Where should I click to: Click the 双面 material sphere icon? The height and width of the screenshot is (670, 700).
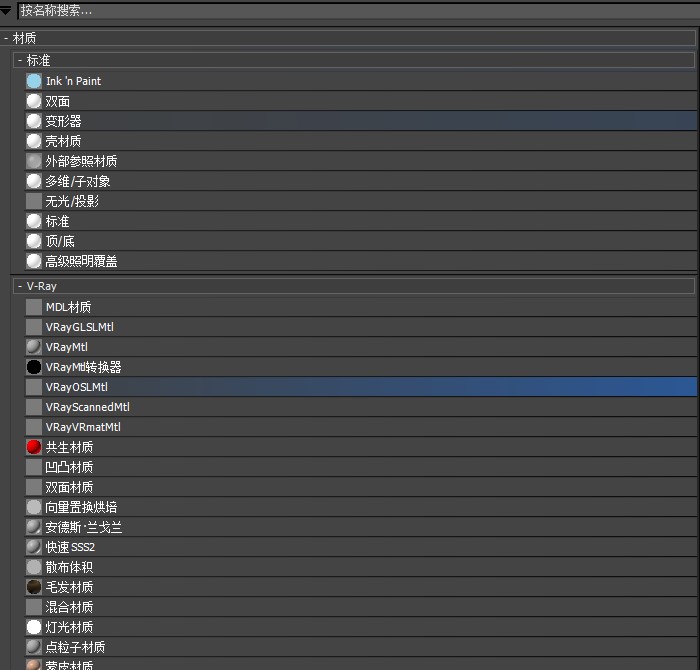click(x=33, y=101)
